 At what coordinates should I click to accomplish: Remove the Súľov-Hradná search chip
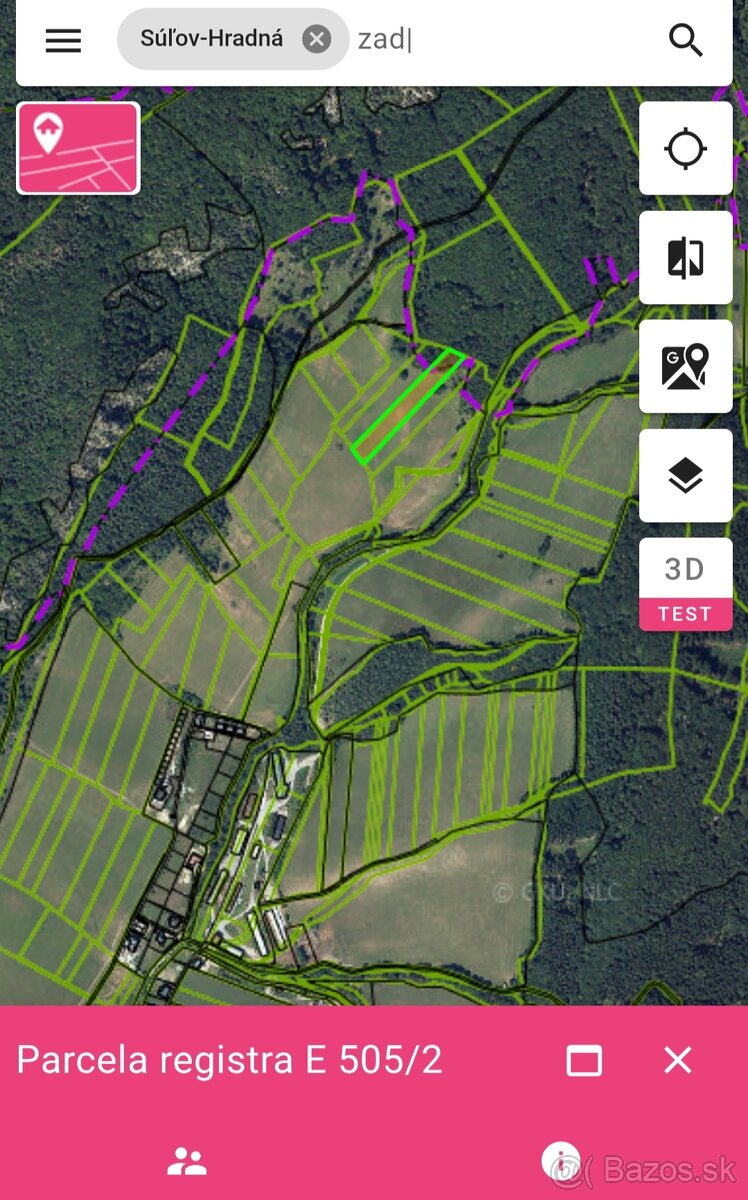(x=316, y=39)
